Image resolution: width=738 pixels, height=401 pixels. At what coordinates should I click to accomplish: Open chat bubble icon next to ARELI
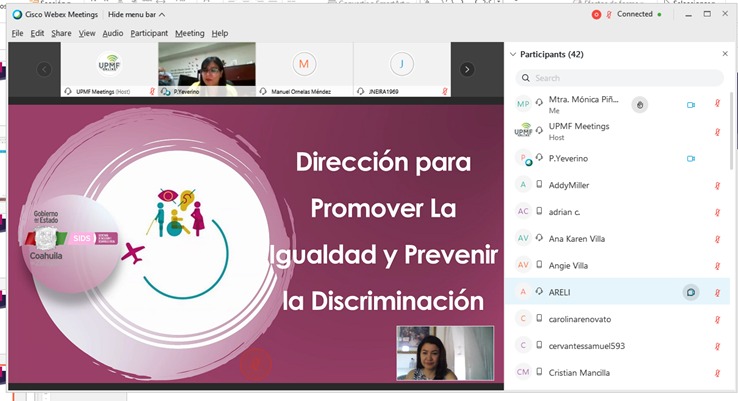click(x=690, y=292)
